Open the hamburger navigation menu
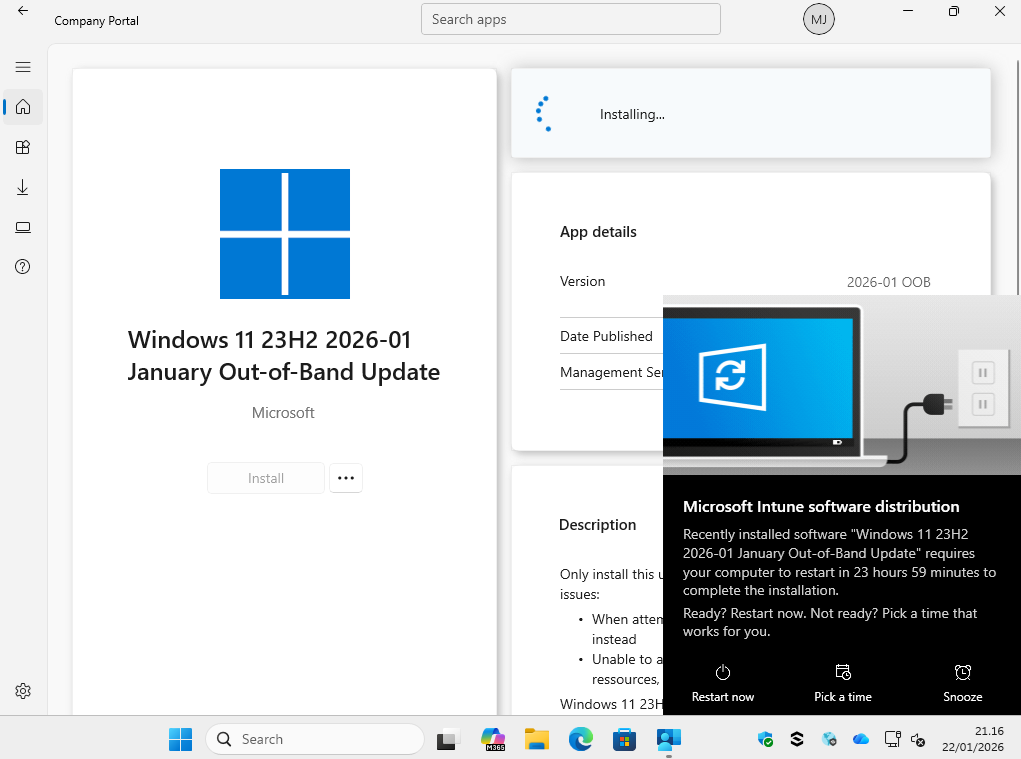The image size is (1021, 759). pyautogui.click(x=23, y=67)
